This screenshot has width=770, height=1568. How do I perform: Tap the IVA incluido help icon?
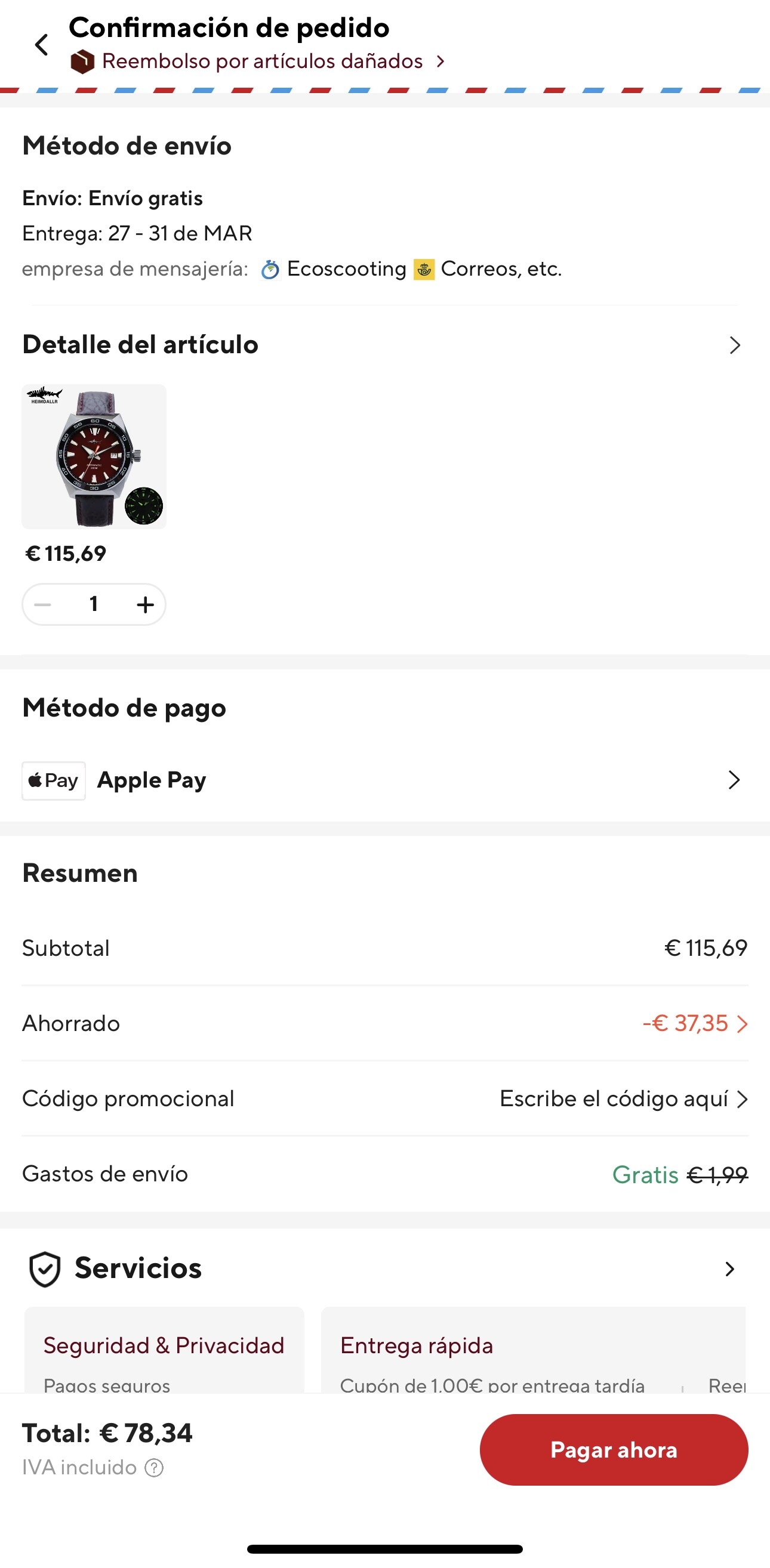pos(154,1468)
